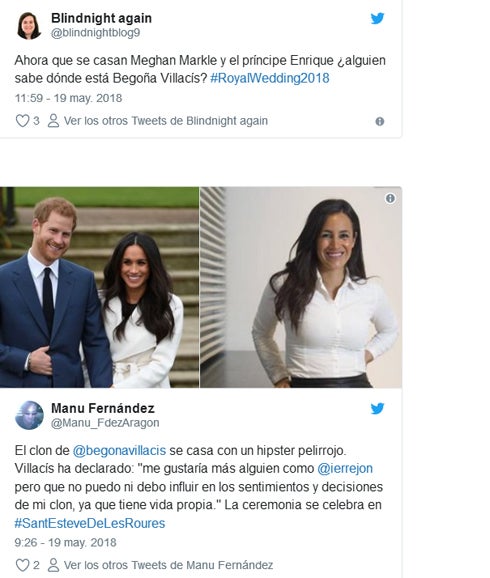Click Twitter bird icon on Blindnight tweet
490x578 pixels.
tap(377, 18)
